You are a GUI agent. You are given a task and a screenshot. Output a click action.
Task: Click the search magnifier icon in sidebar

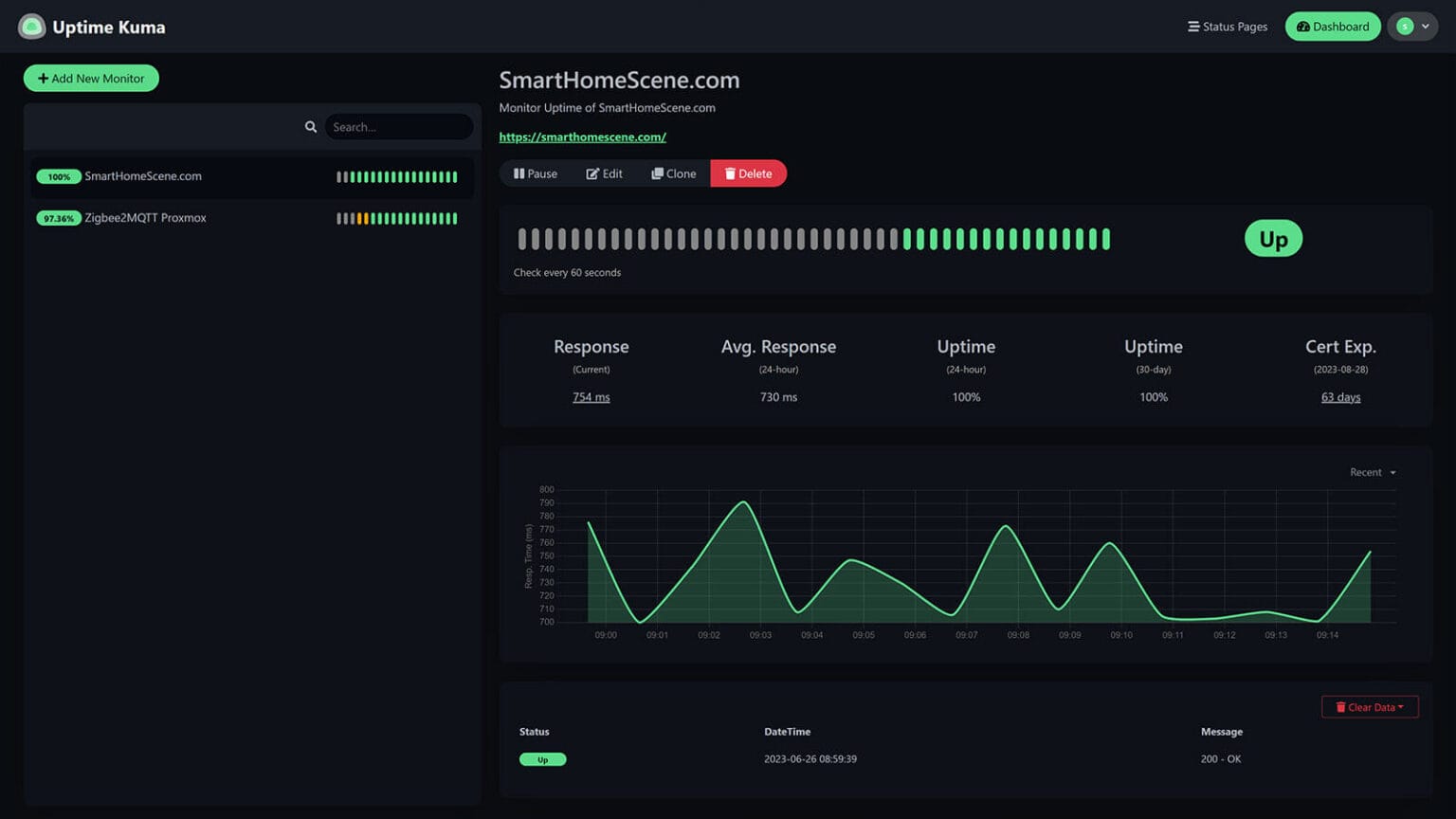click(311, 126)
